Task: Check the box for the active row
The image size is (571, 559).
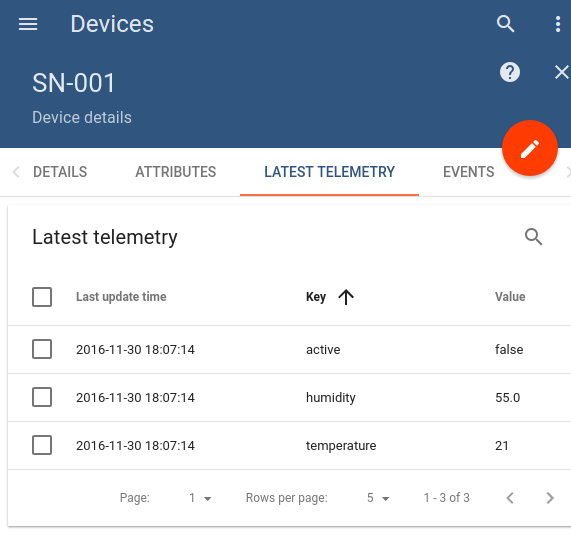Action: (42, 349)
